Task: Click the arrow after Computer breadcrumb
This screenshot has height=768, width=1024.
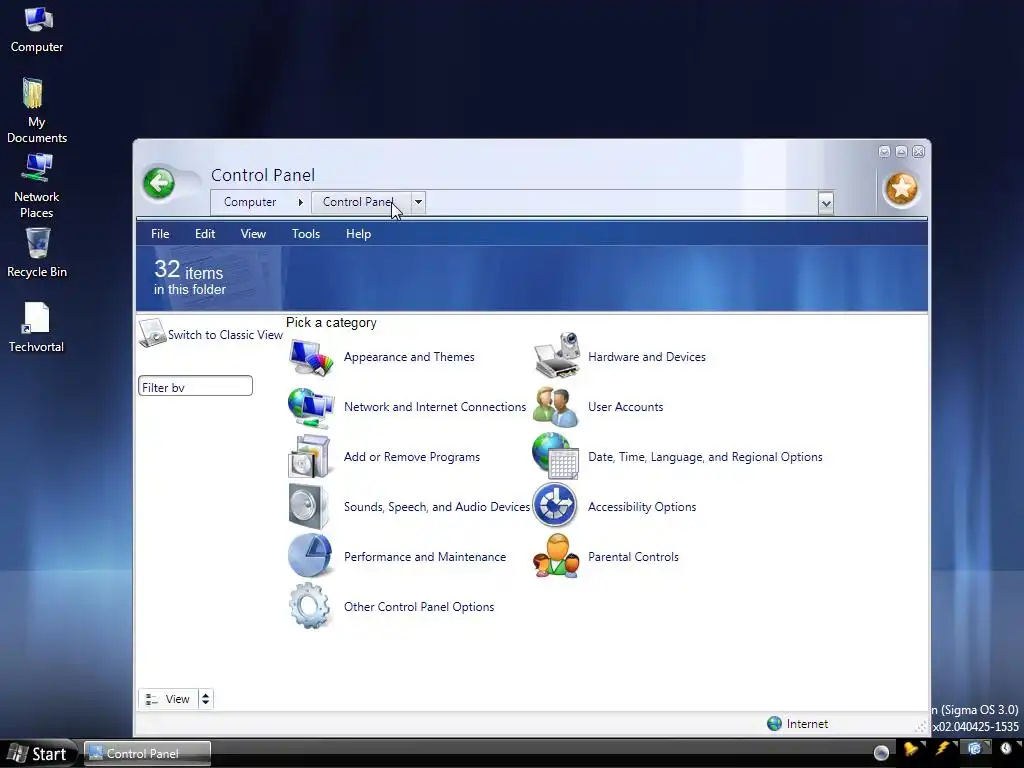Action: point(300,202)
